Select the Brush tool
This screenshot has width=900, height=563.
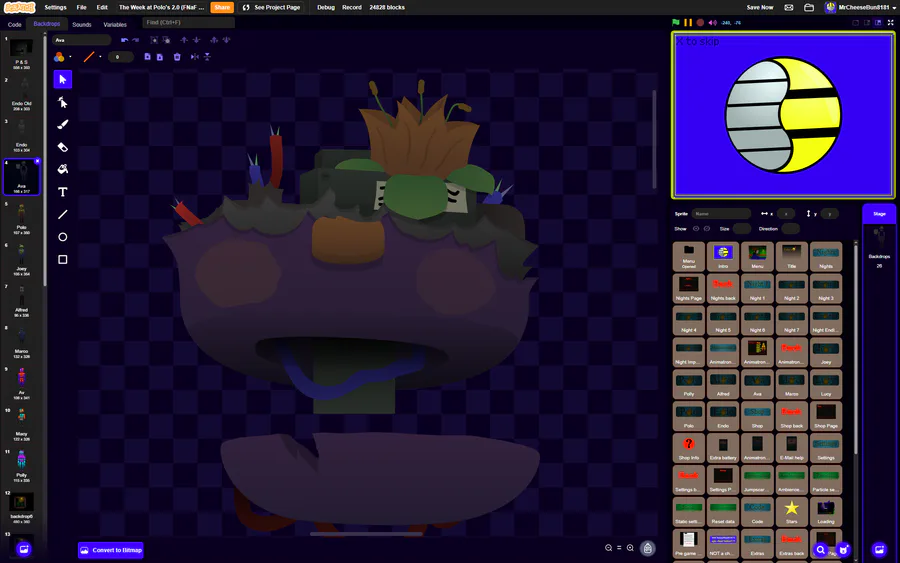(63, 125)
